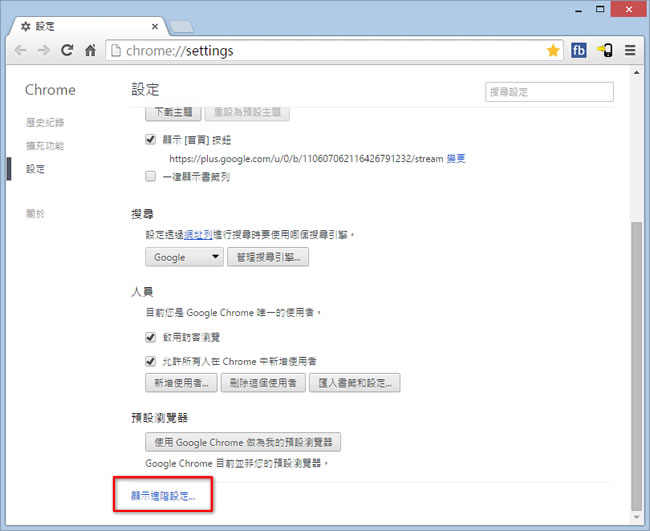Click the vertical scrollbar thumb
Screen dimensions: 650x531
point(636,366)
